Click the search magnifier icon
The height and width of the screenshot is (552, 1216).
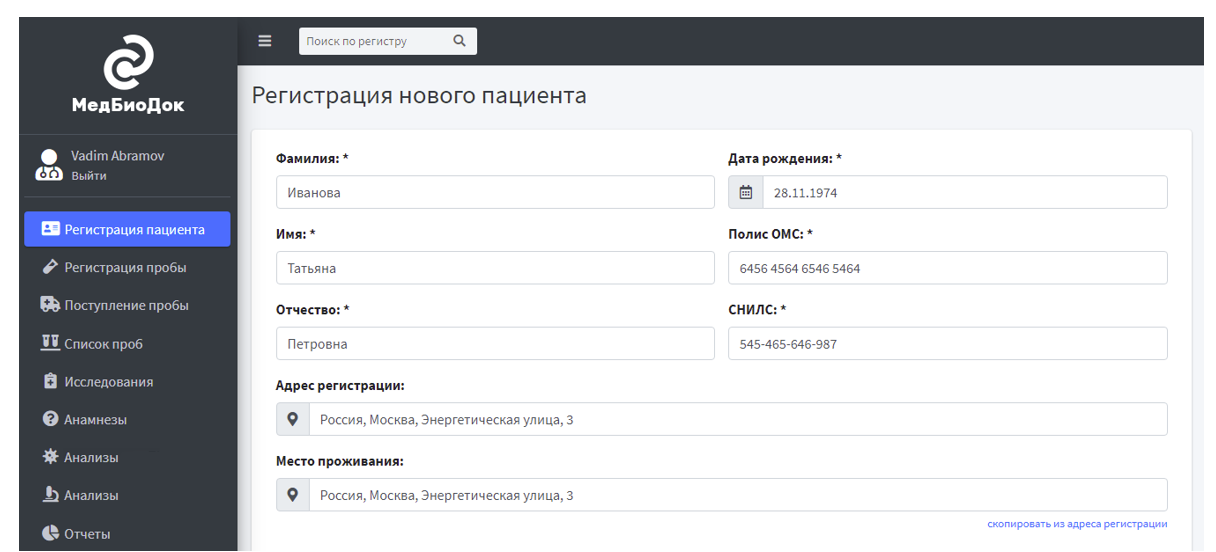pyautogui.click(x=459, y=41)
